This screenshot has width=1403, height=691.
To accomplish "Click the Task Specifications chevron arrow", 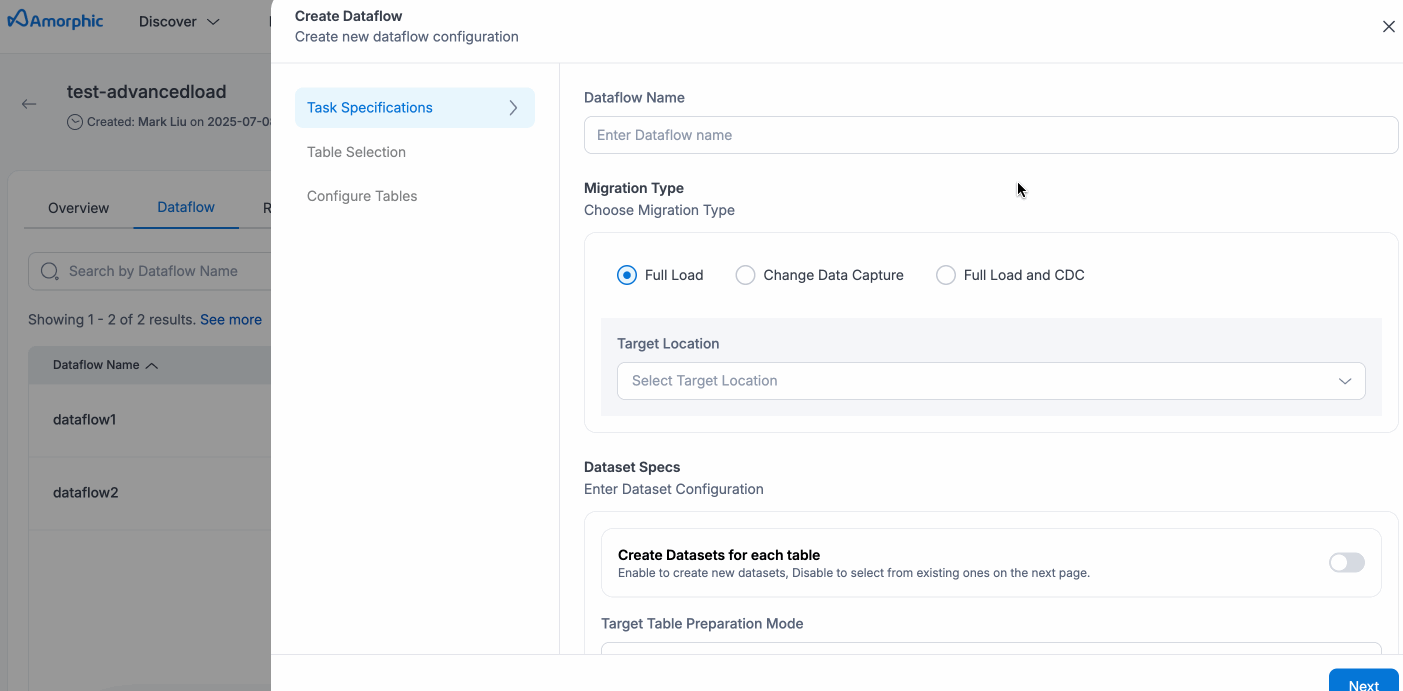I will 513,108.
